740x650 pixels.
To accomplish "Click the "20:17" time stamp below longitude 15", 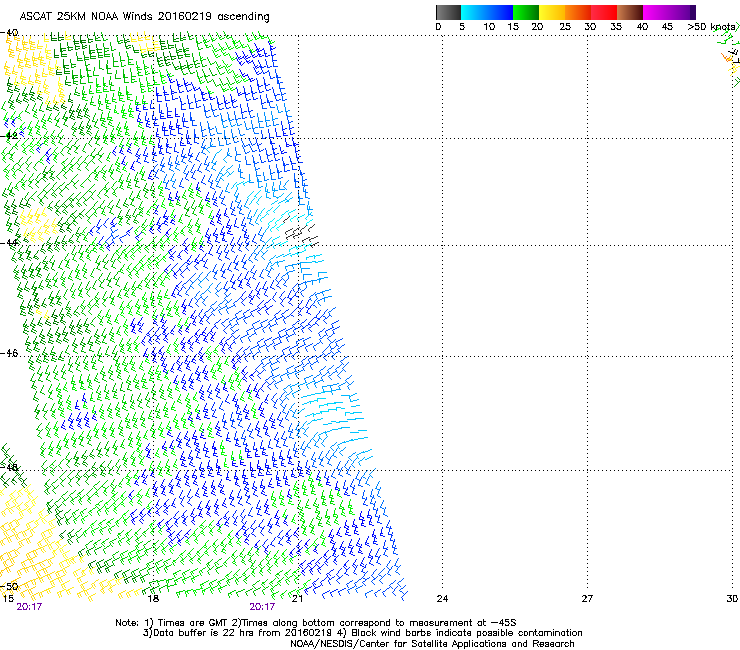I will tap(29, 607).
